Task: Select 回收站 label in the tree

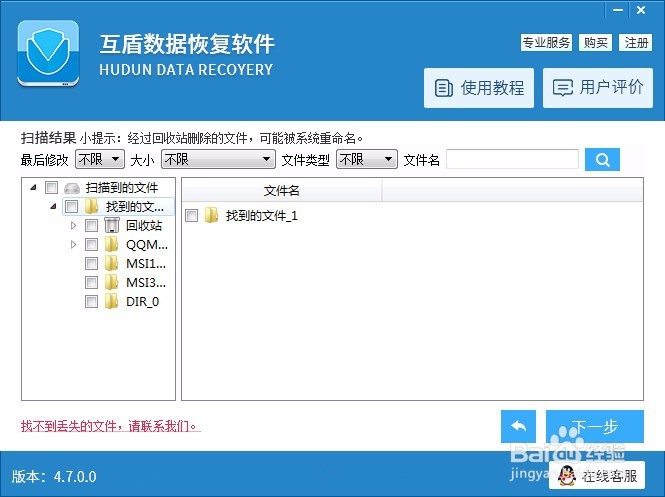Action: click(x=144, y=226)
